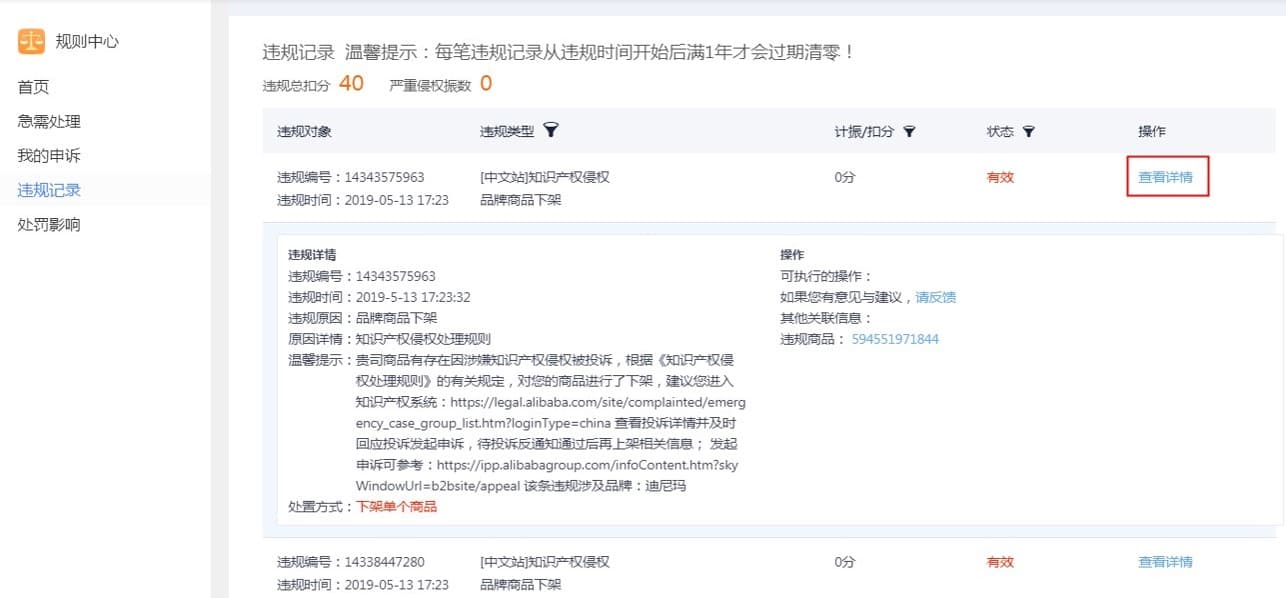
Task: Click the 规则中心 scale logo icon
Action: (32, 41)
